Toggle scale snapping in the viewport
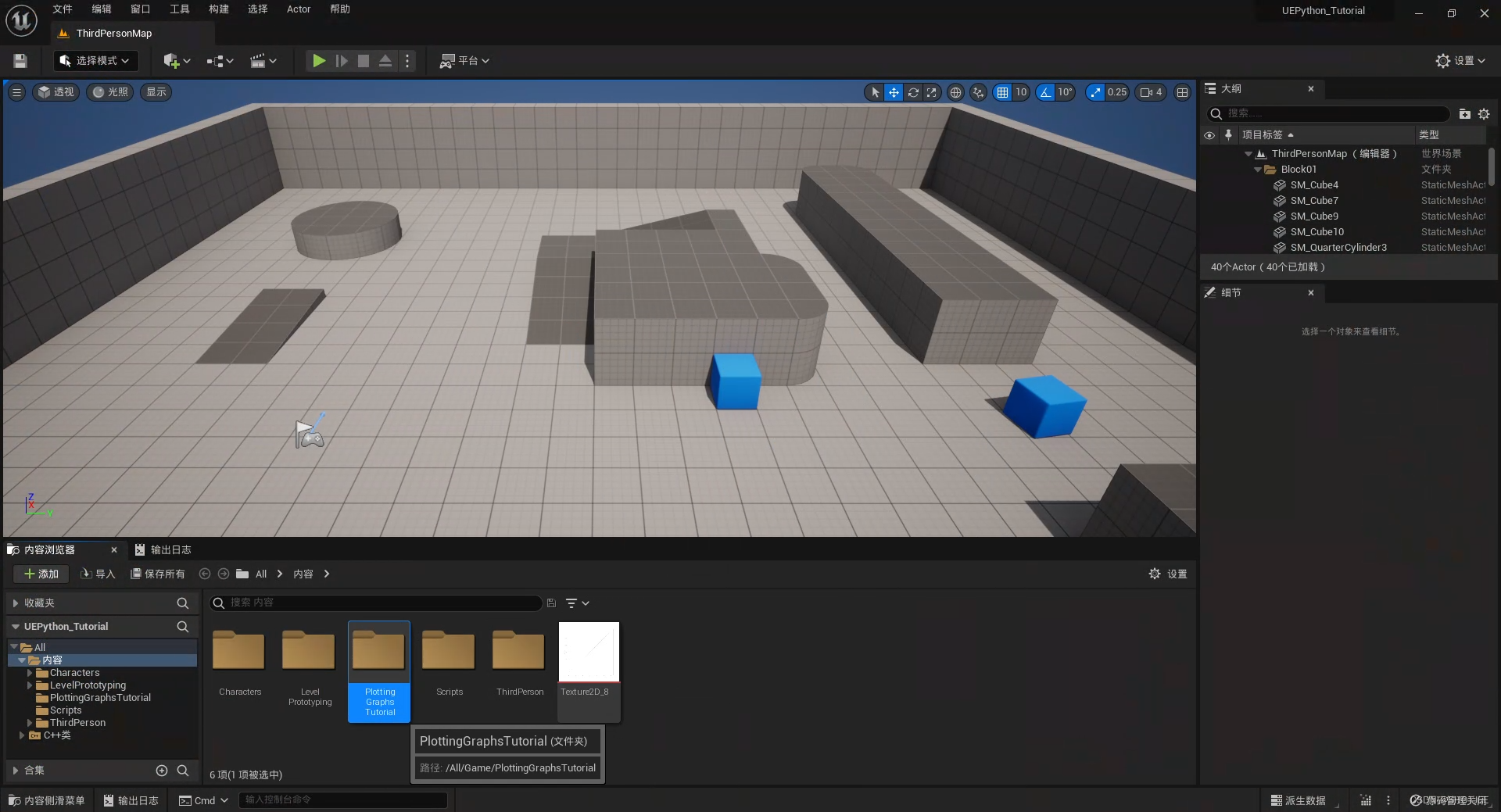 pos(1095,92)
